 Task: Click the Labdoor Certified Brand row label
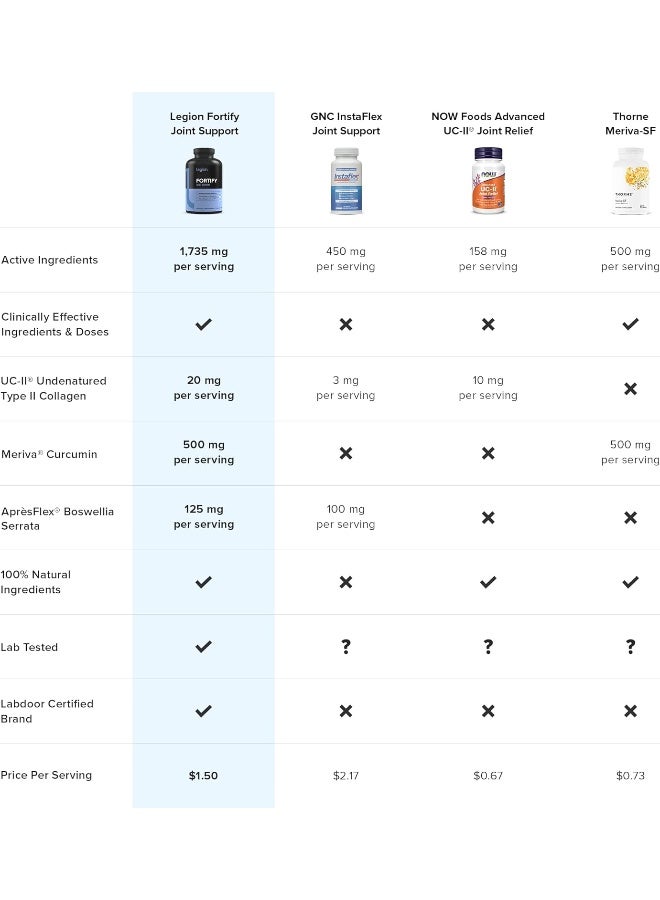pos(47,711)
